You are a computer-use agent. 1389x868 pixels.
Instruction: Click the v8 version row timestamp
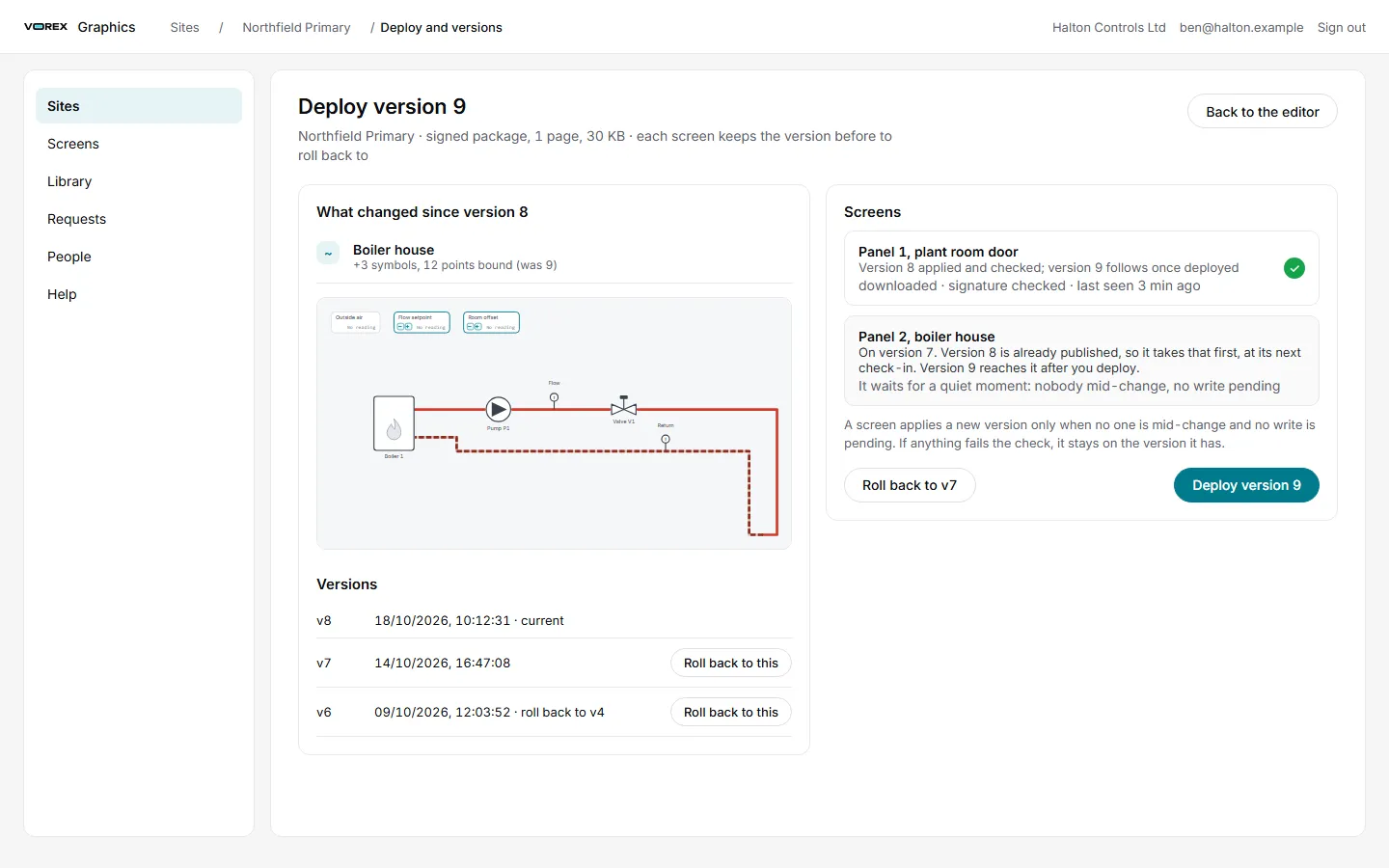[469, 620]
